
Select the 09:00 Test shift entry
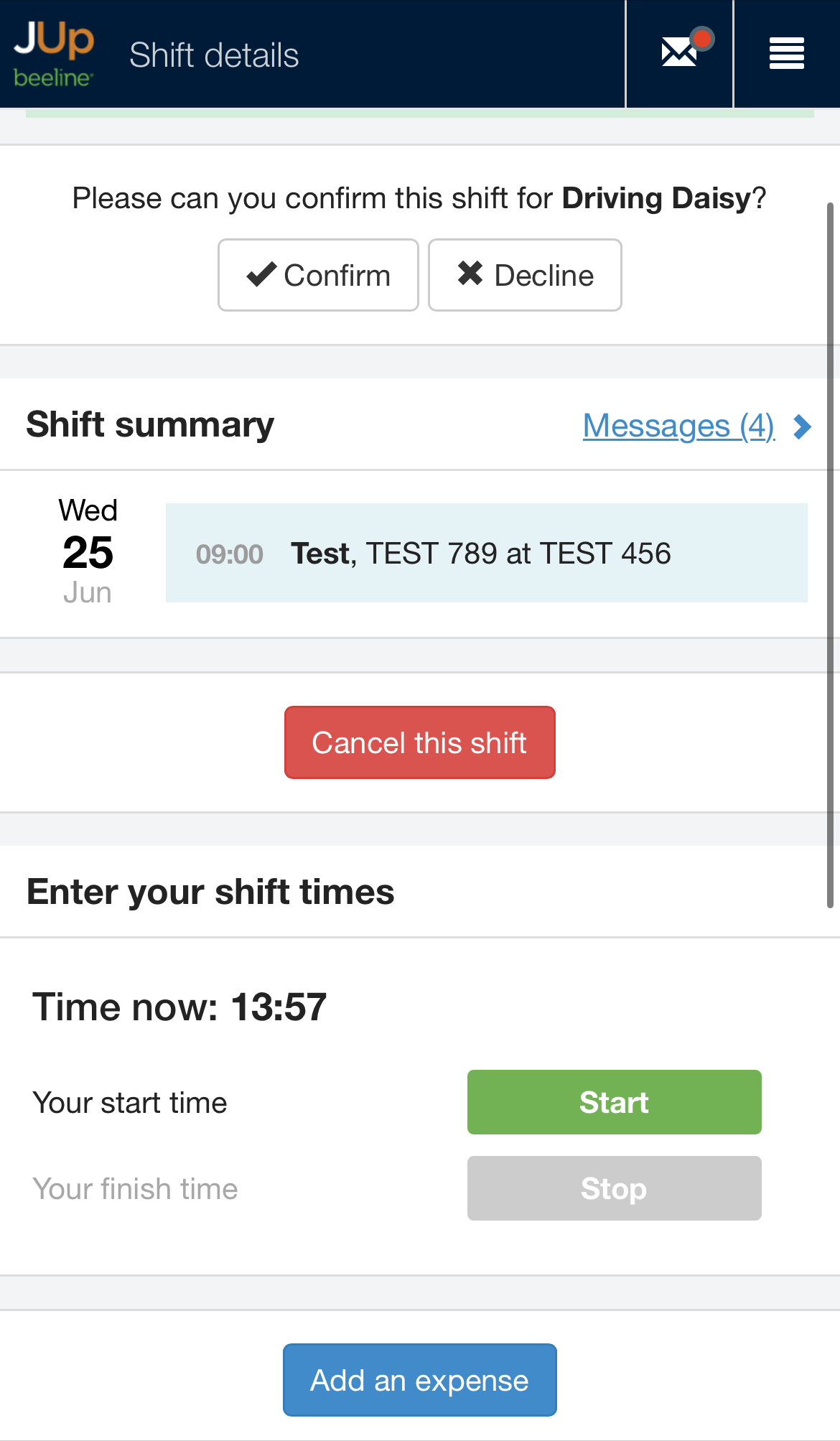coord(486,553)
